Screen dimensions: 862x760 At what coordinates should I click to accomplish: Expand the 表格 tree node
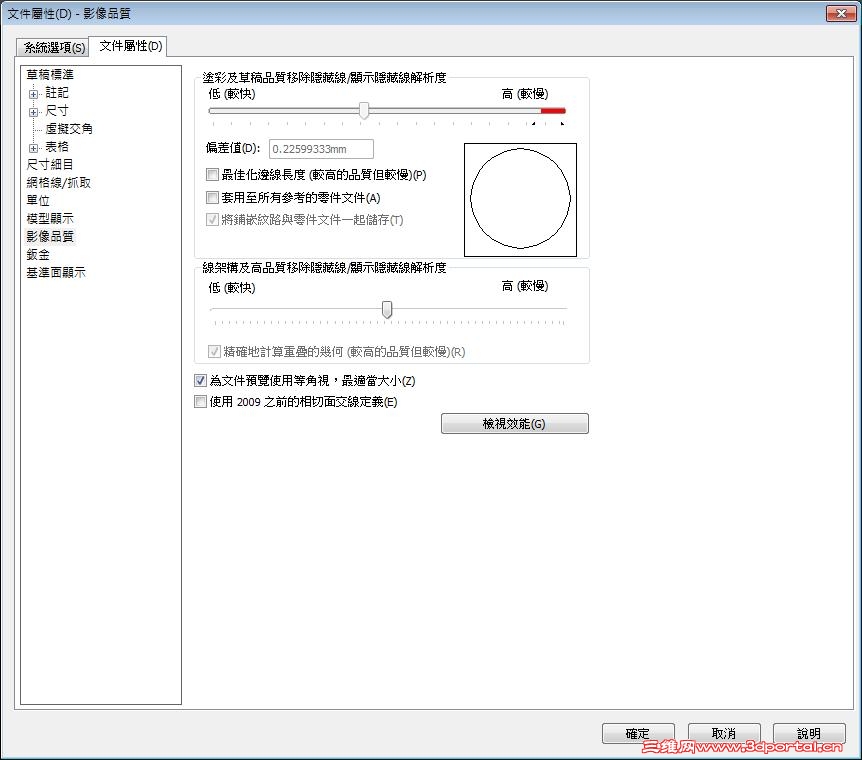(34, 148)
